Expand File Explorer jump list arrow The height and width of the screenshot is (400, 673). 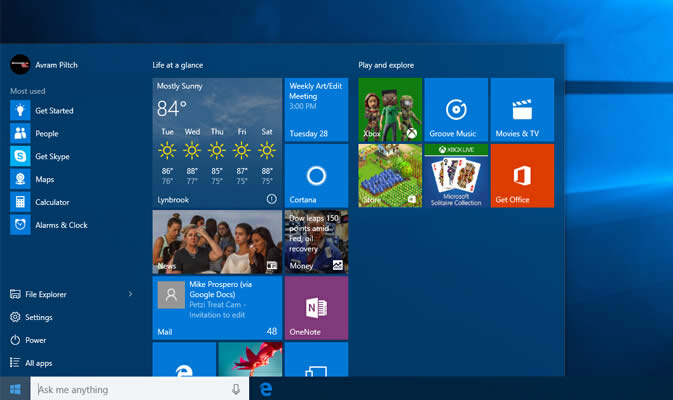130,294
